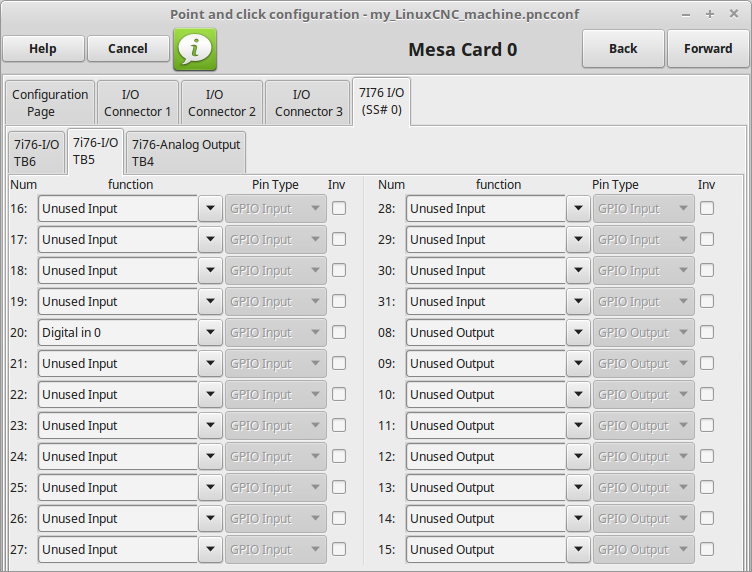
Task: Click the Unused Input field for pin 17
Action: tap(118, 239)
